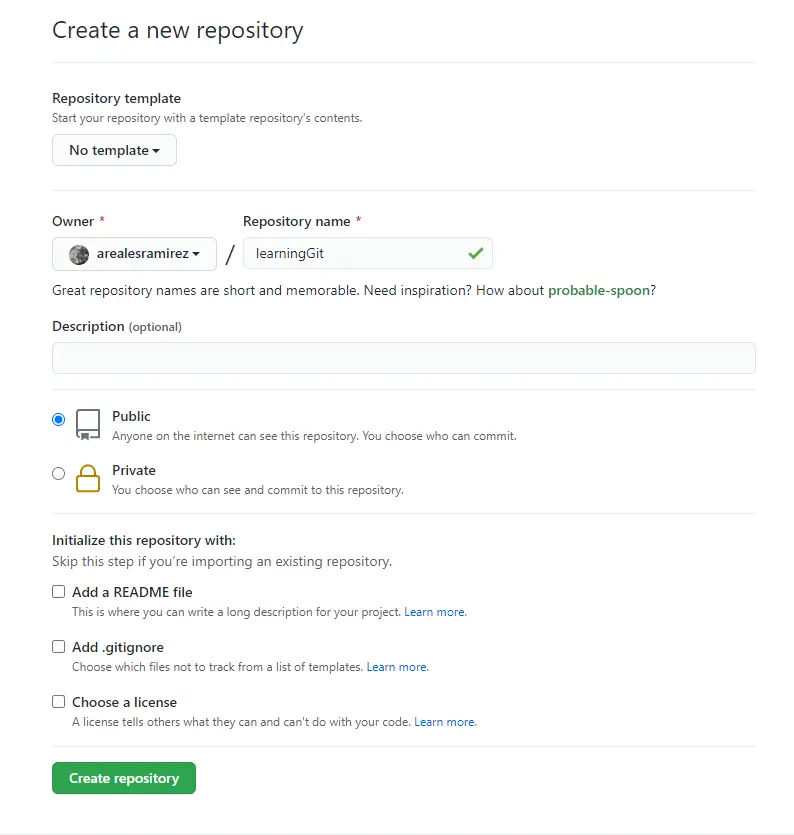Open Learn more link for .gitignore

(397, 667)
